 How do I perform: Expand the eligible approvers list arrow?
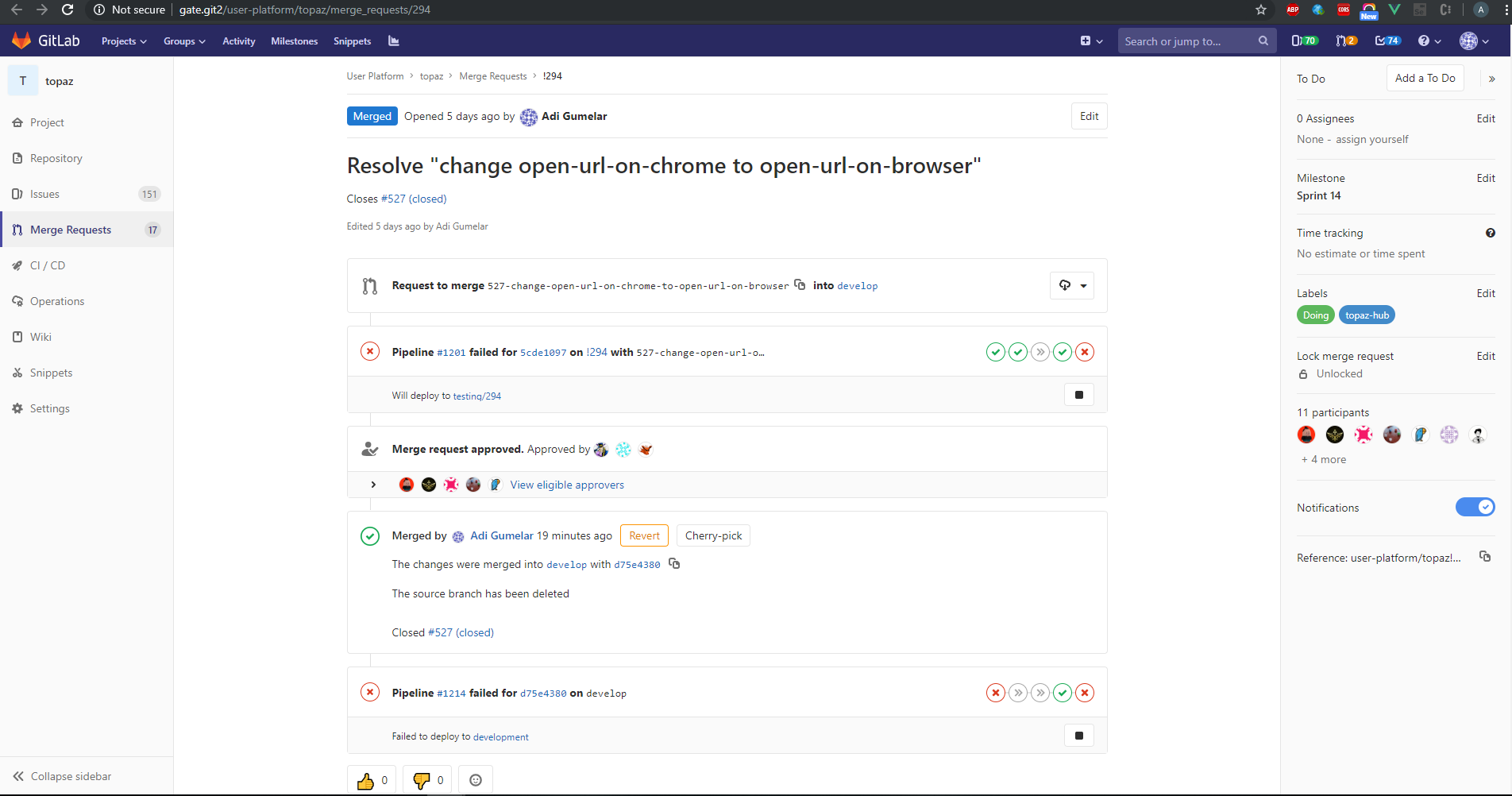point(373,485)
